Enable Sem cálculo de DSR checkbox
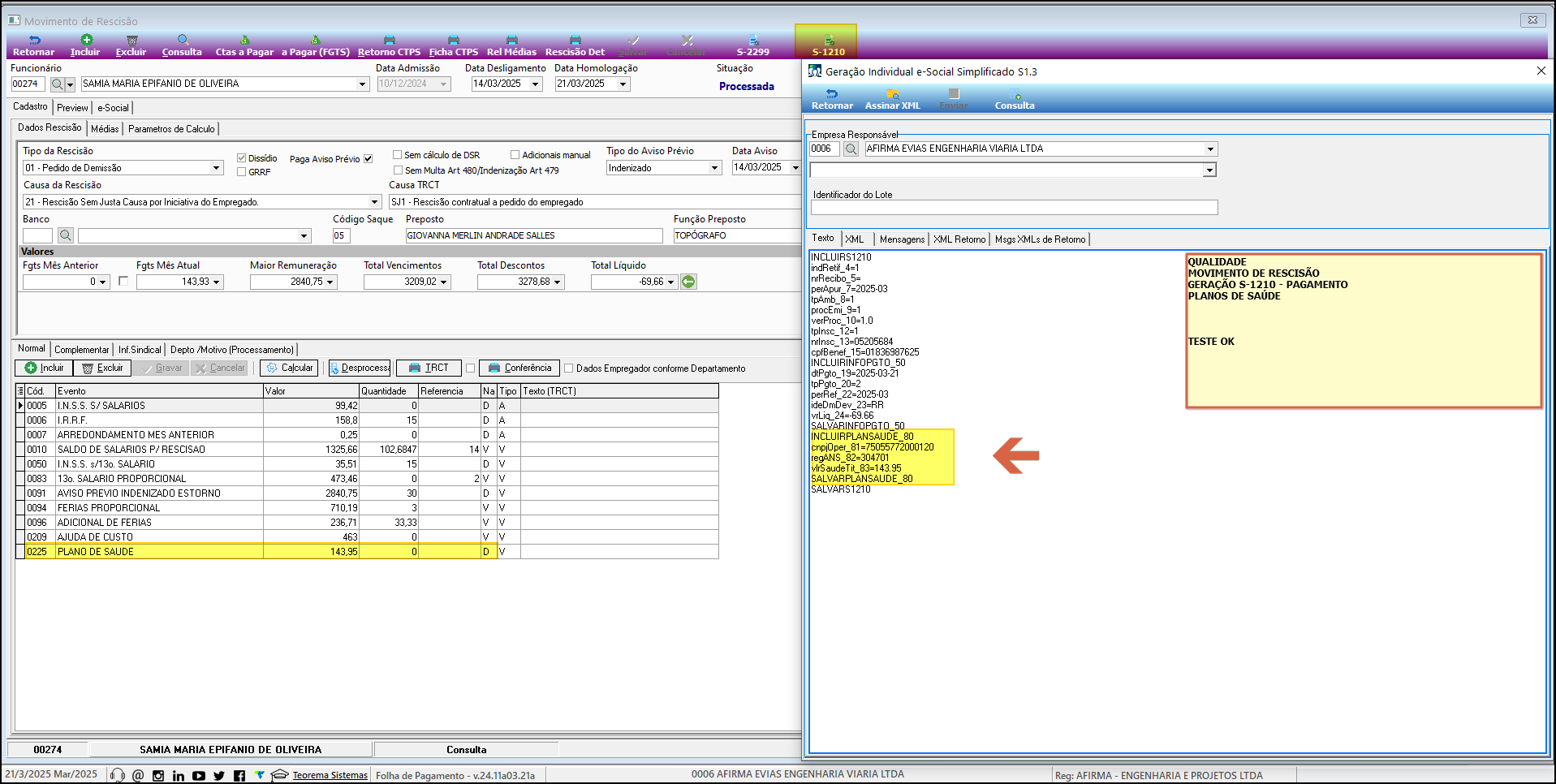The height and width of the screenshot is (784, 1556). 398,155
